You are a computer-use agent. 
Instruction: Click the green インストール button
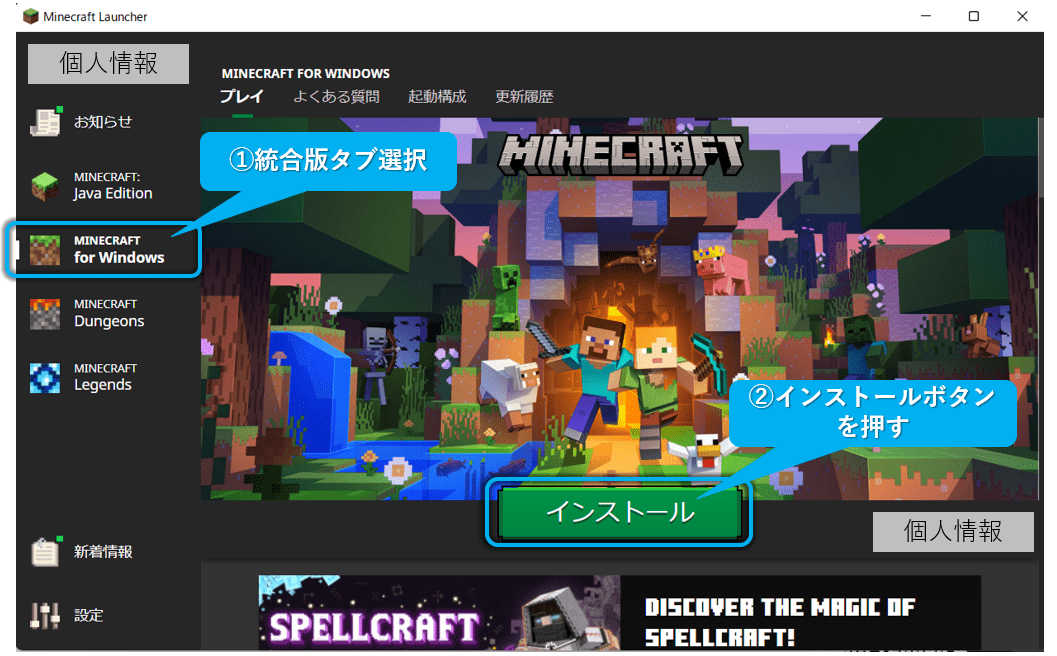click(x=620, y=512)
